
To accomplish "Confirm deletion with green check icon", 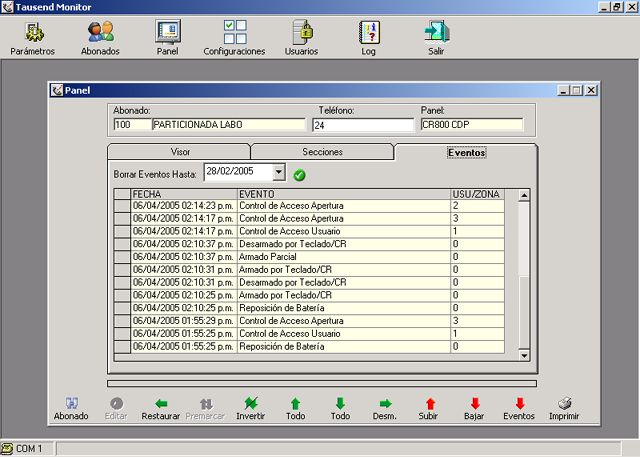I will click(x=299, y=175).
